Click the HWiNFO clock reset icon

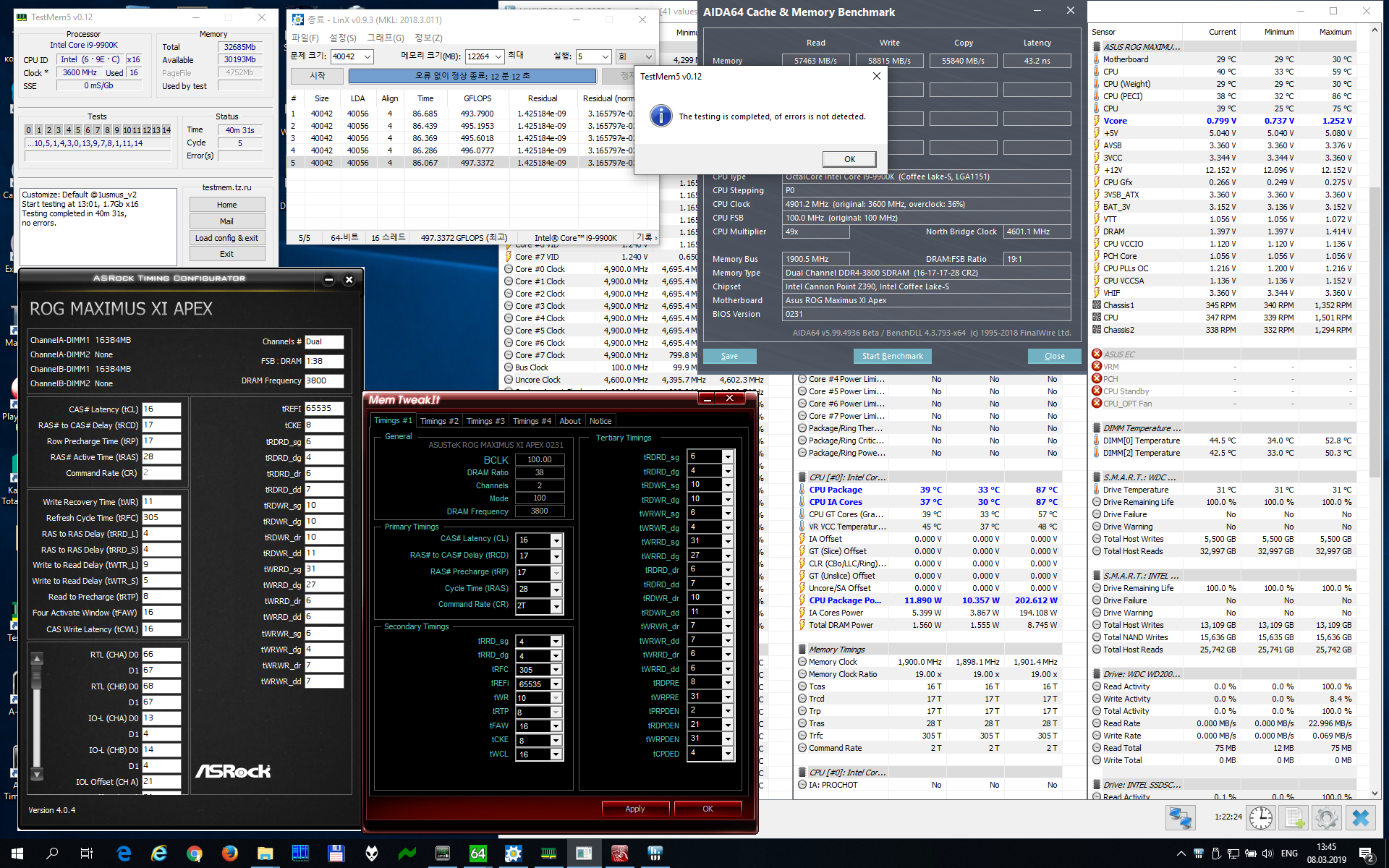(x=1261, y=818)
